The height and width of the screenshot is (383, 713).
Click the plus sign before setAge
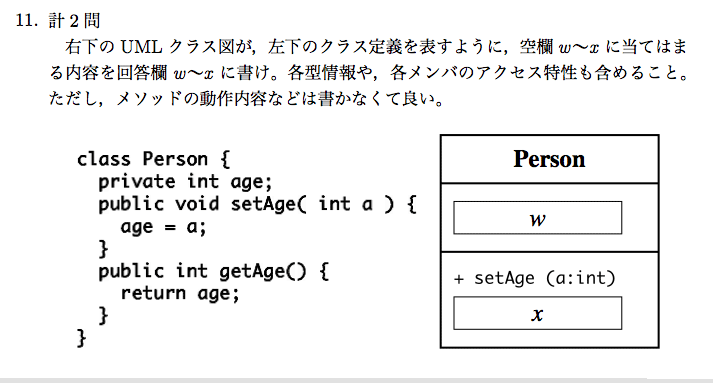[x=459, y=279]
